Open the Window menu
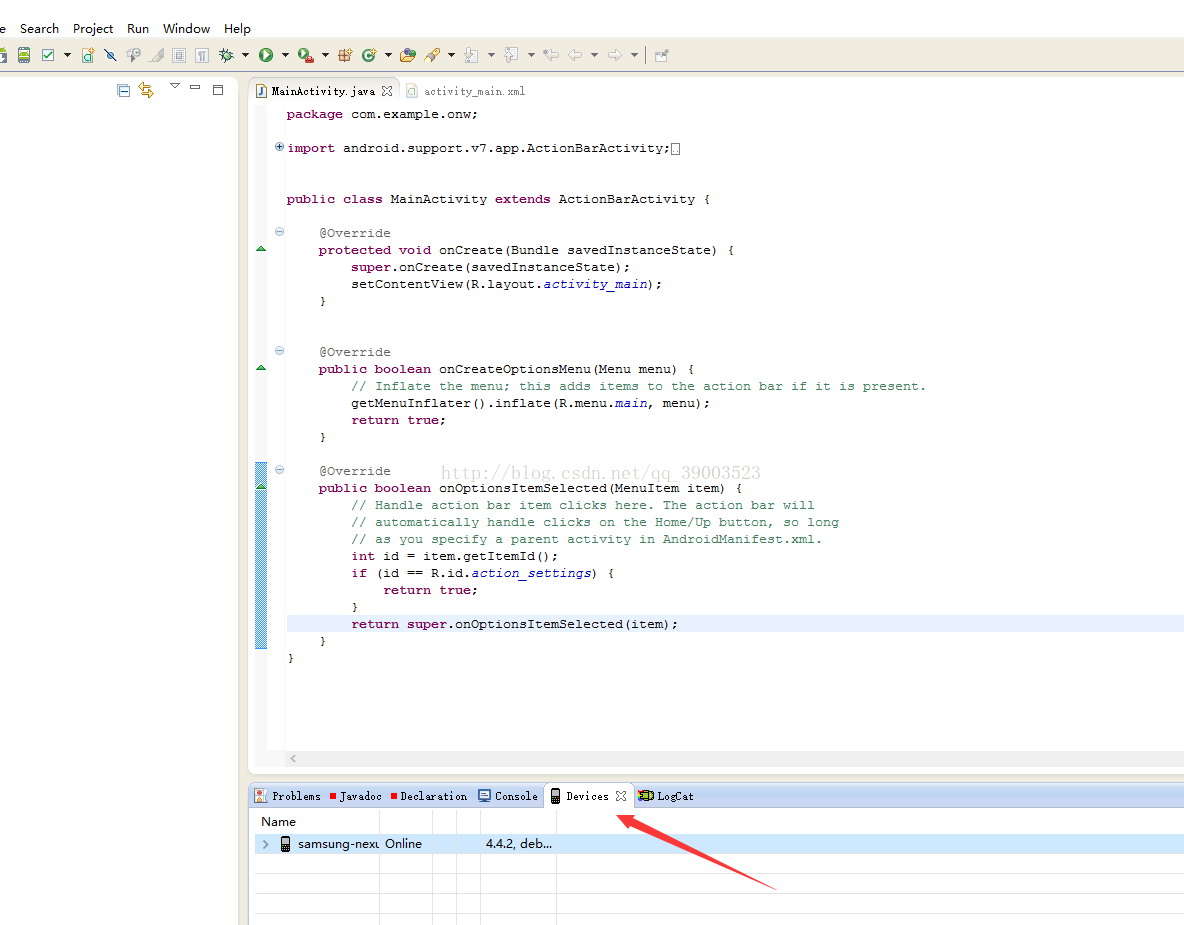The image size is (1184, 925). click(187, 29)
